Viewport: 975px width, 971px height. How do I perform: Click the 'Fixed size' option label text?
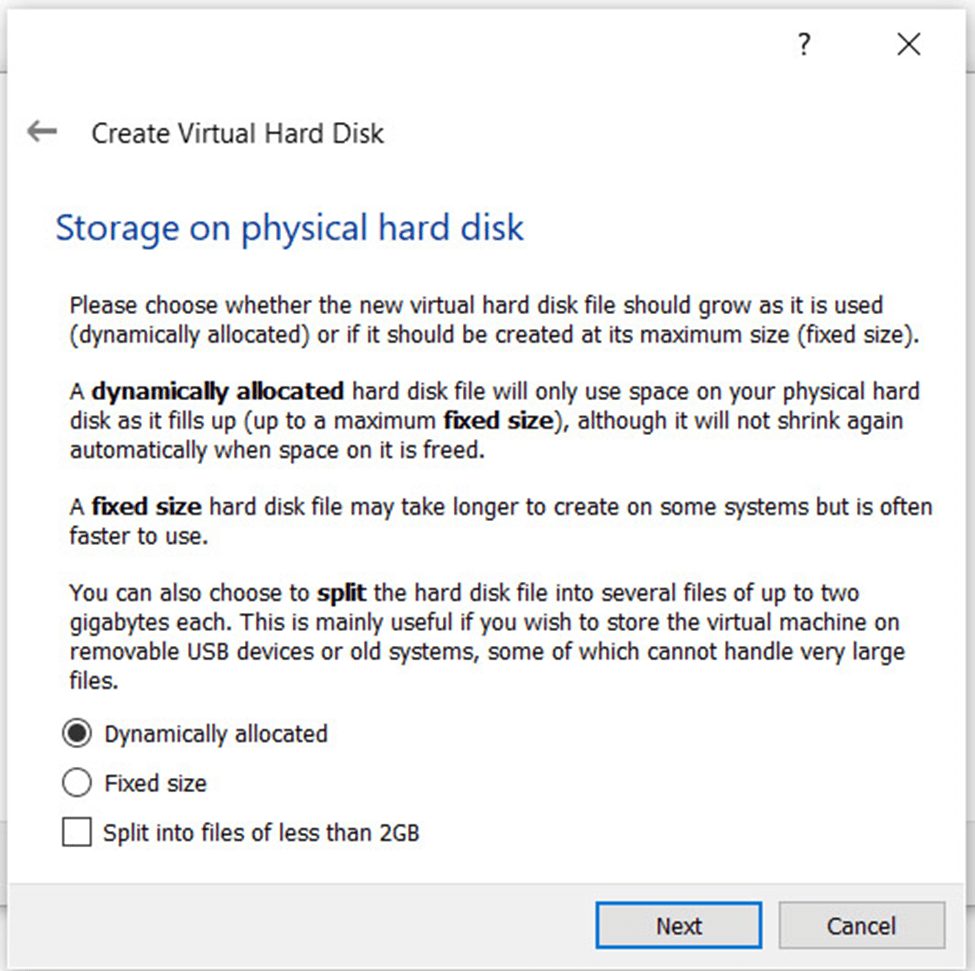click(x=155, y=783)
